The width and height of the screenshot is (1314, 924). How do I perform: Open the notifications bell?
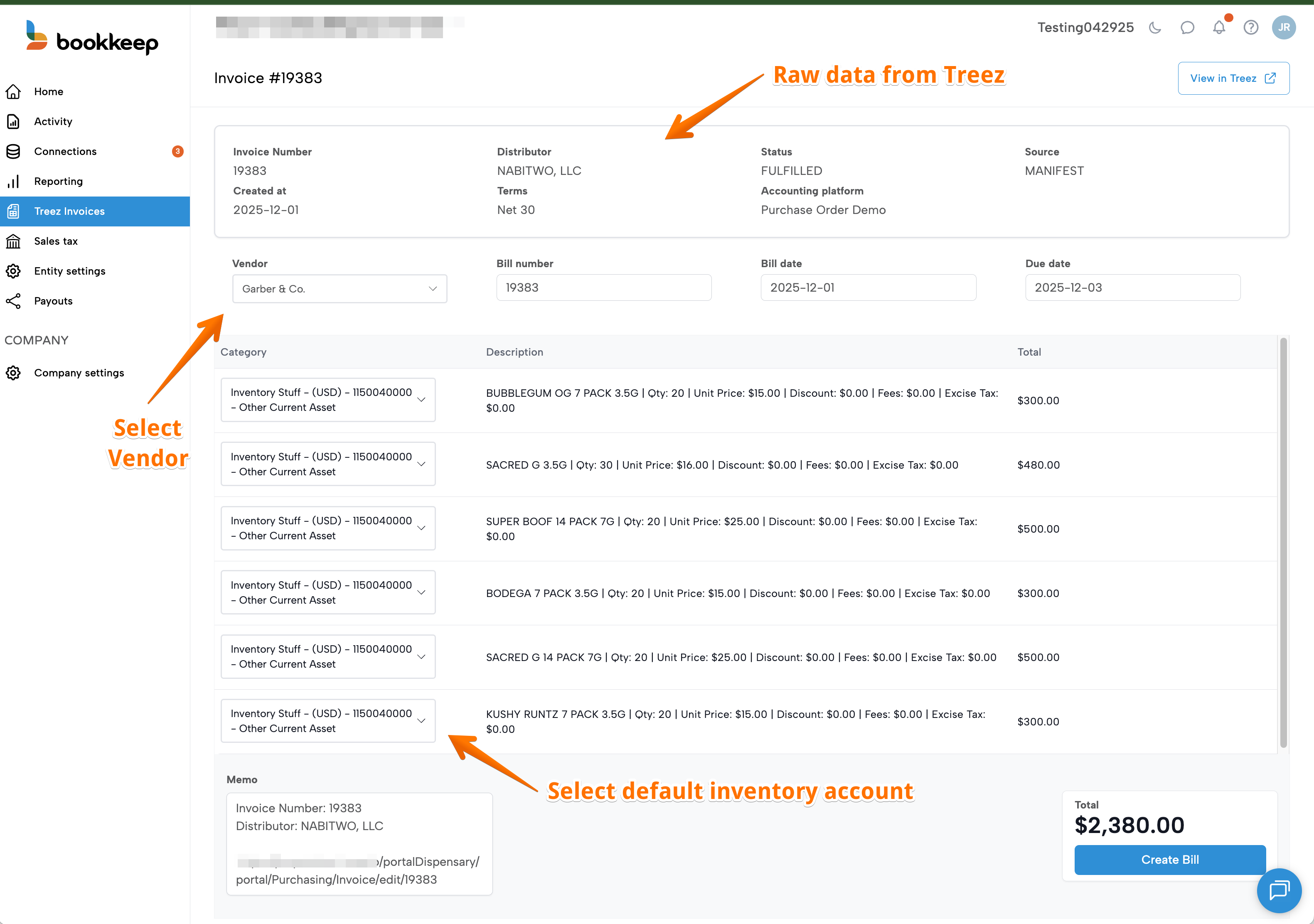[1219, 27]
